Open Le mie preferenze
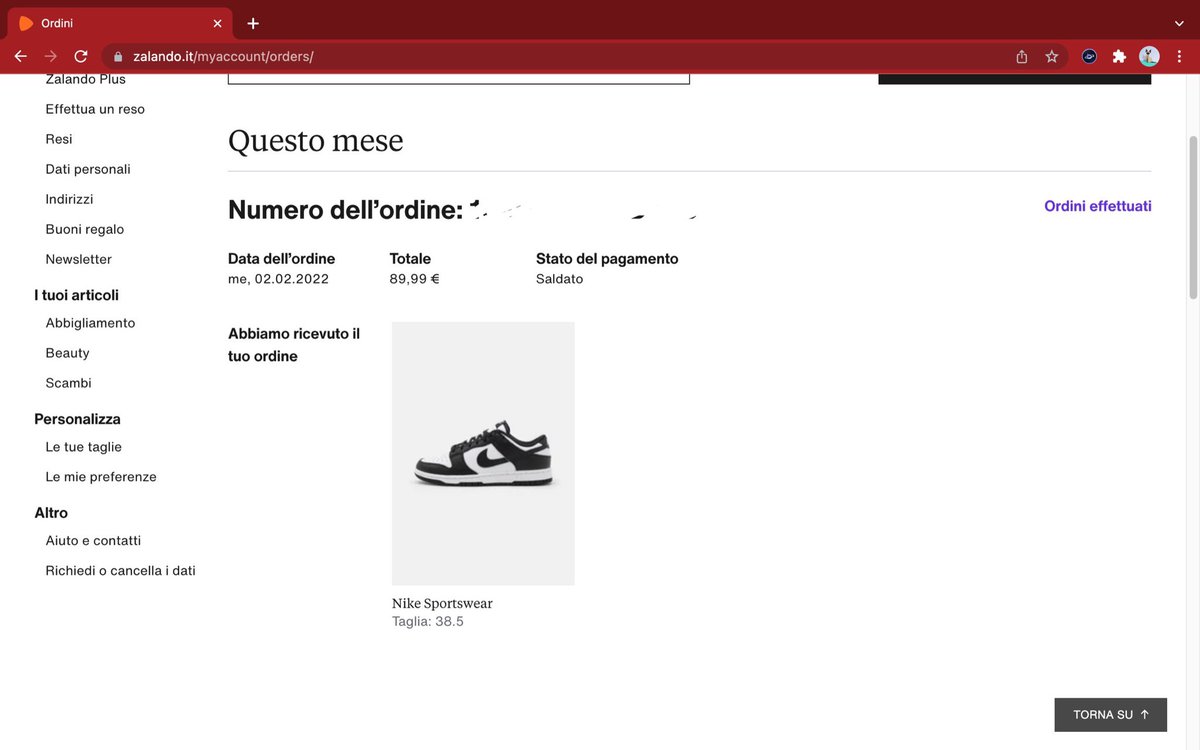1200x750 pixels. [101, 477]
